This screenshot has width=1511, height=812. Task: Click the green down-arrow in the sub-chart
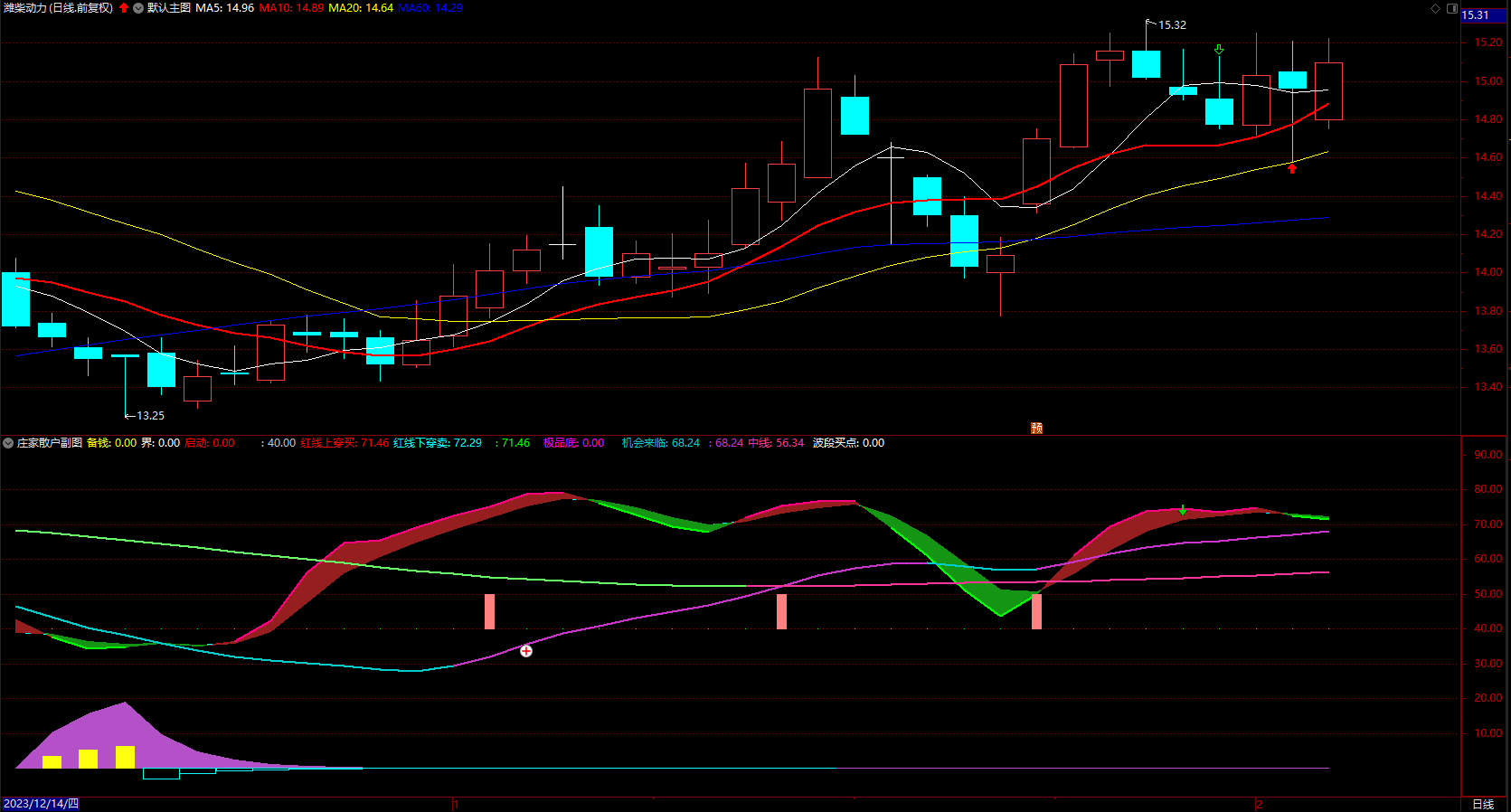1183,510
